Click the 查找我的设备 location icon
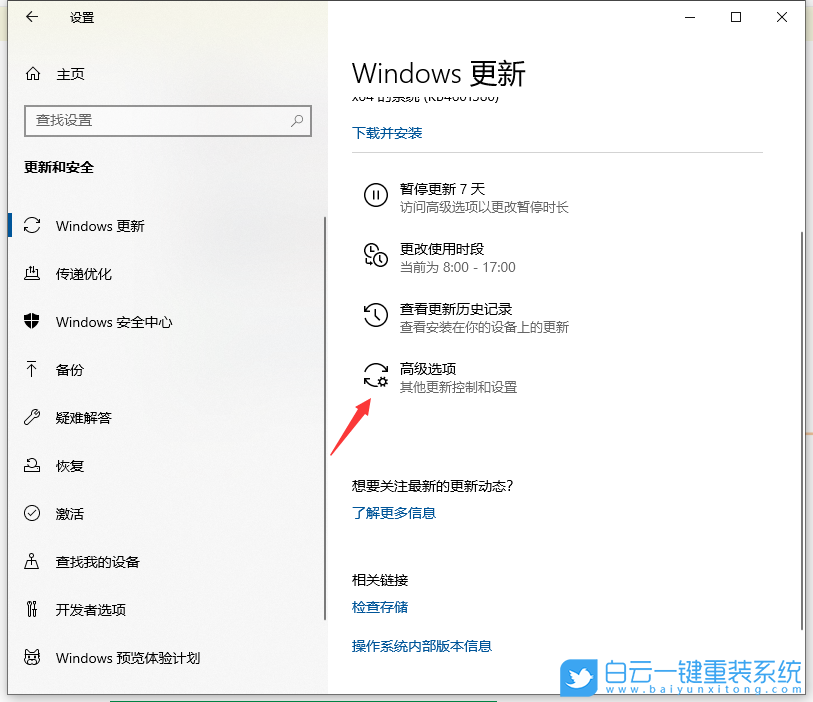This screenshot has height=702, width=813. tap(33, 562)
